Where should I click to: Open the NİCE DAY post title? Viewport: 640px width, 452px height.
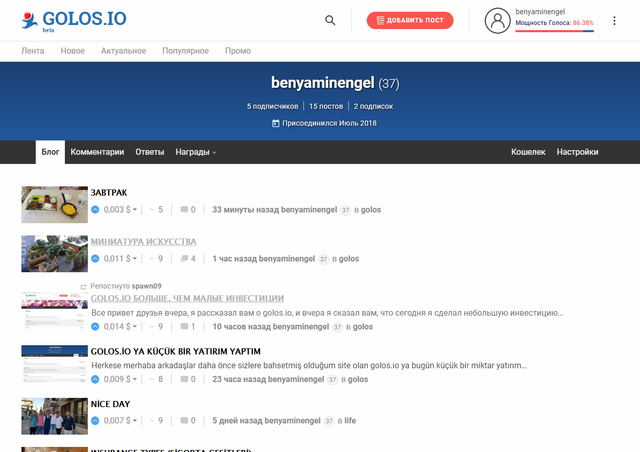pos(110,404)
